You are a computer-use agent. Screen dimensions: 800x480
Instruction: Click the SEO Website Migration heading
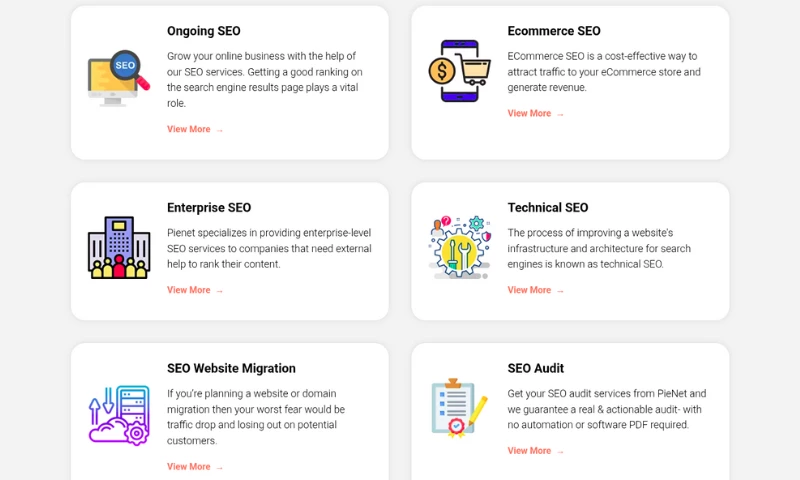[x=231, y=368]
